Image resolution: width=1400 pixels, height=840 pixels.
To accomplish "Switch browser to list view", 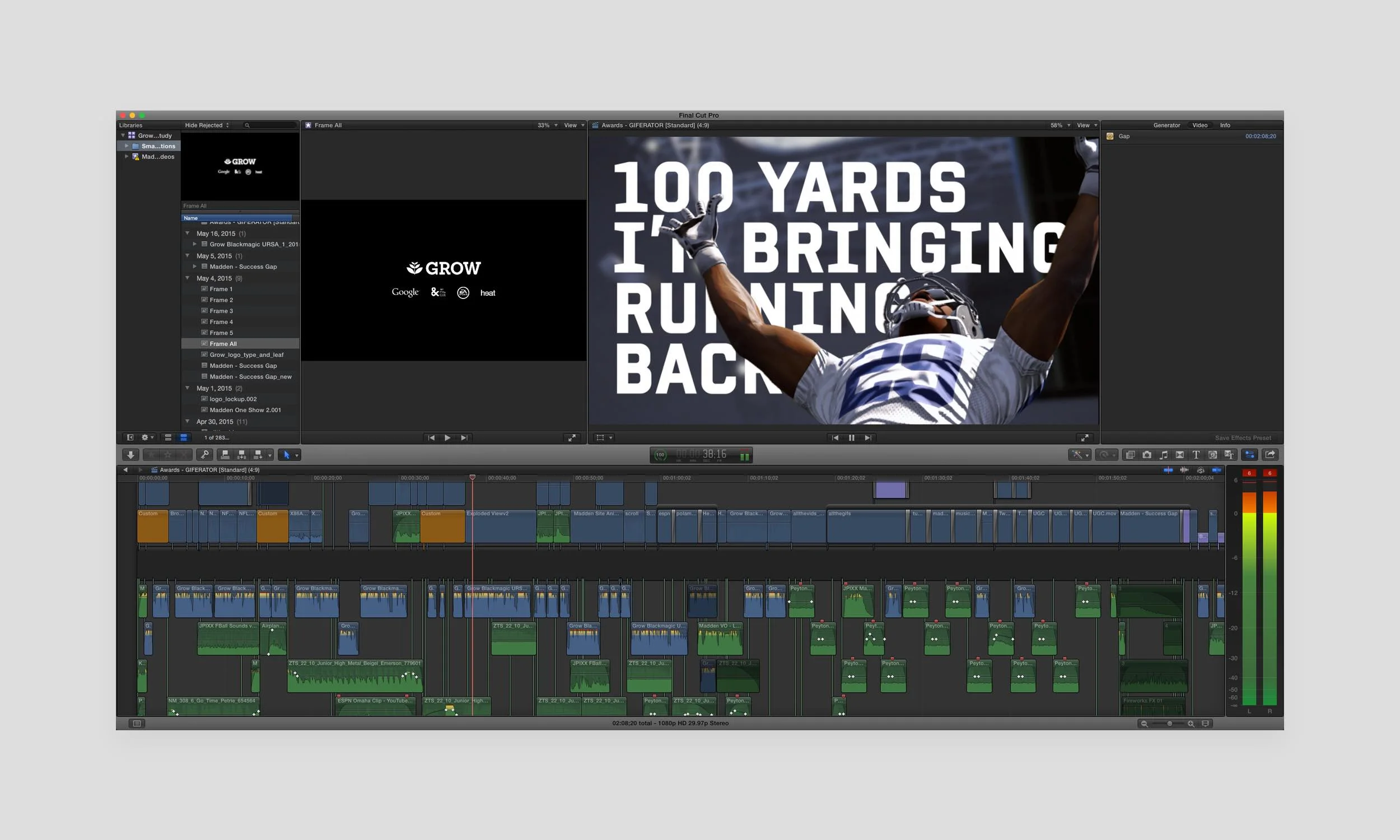I will click(x=183, y=437).
